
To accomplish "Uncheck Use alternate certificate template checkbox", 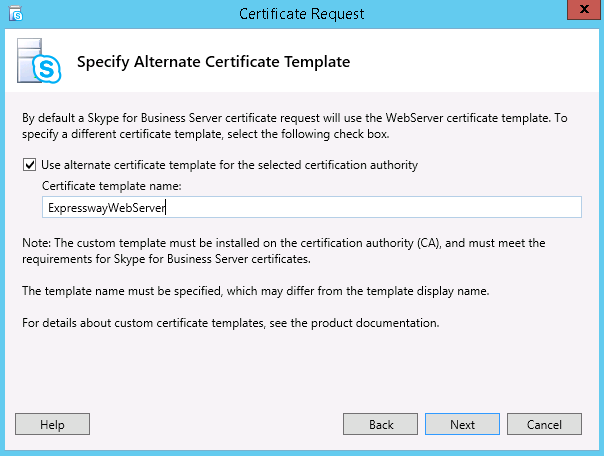I will tap(30, 165).
